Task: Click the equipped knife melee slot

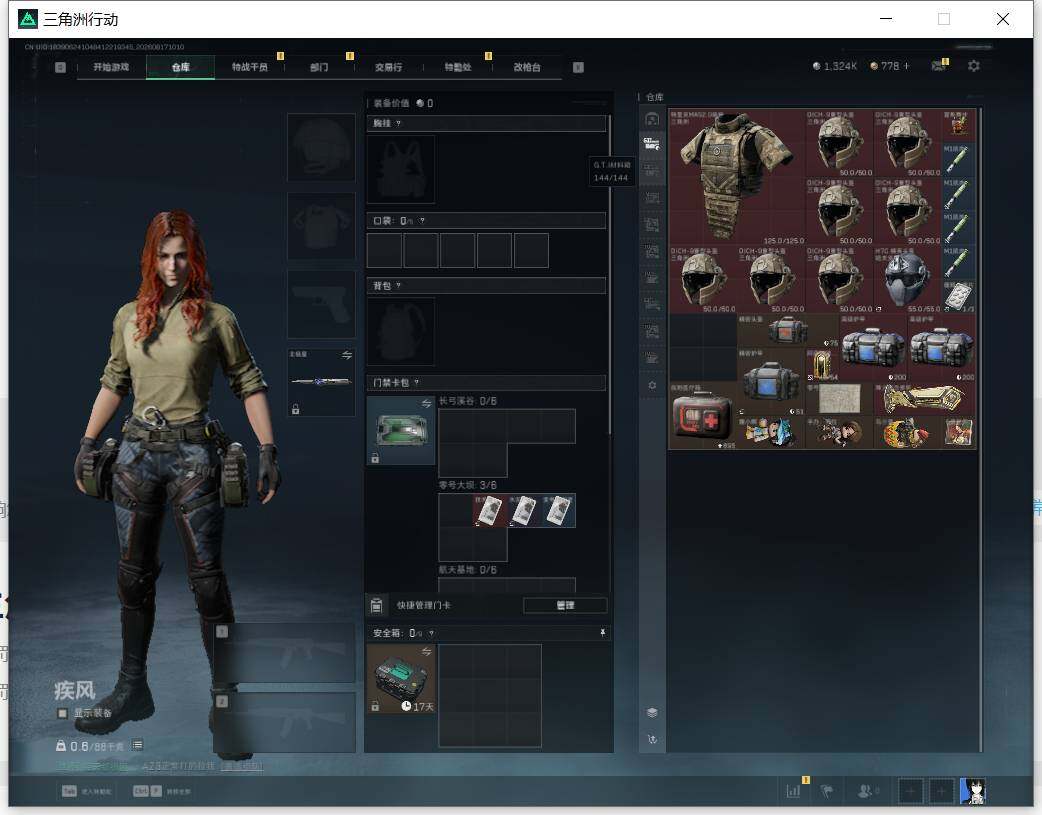Action: point(321,382)
